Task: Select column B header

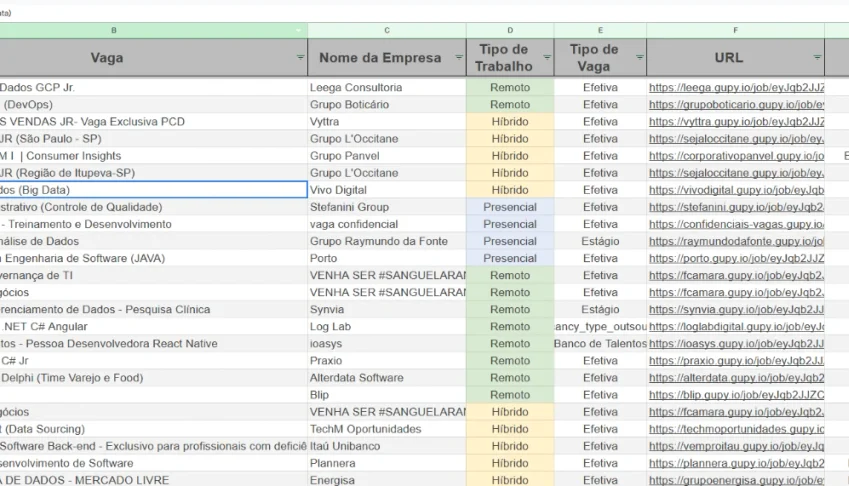Action: coord(153,30)
